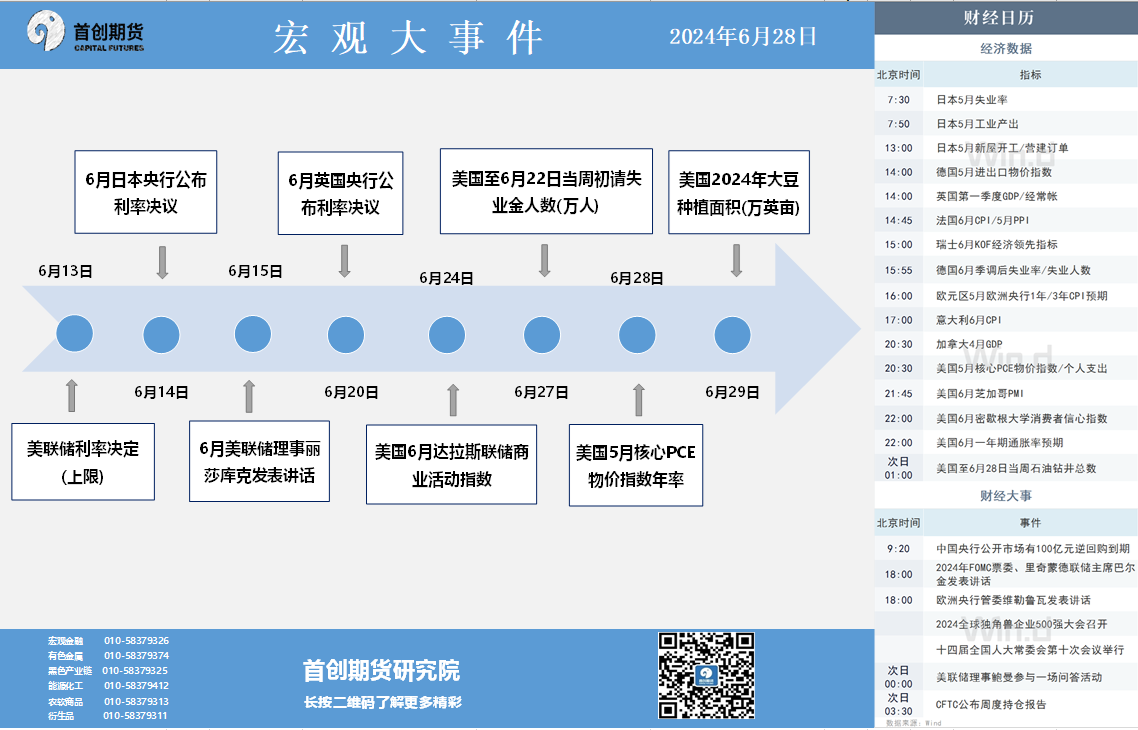
Task: Click the 美国至6月28日当周石油钻井总数 row
Action: coord(1006,468)
